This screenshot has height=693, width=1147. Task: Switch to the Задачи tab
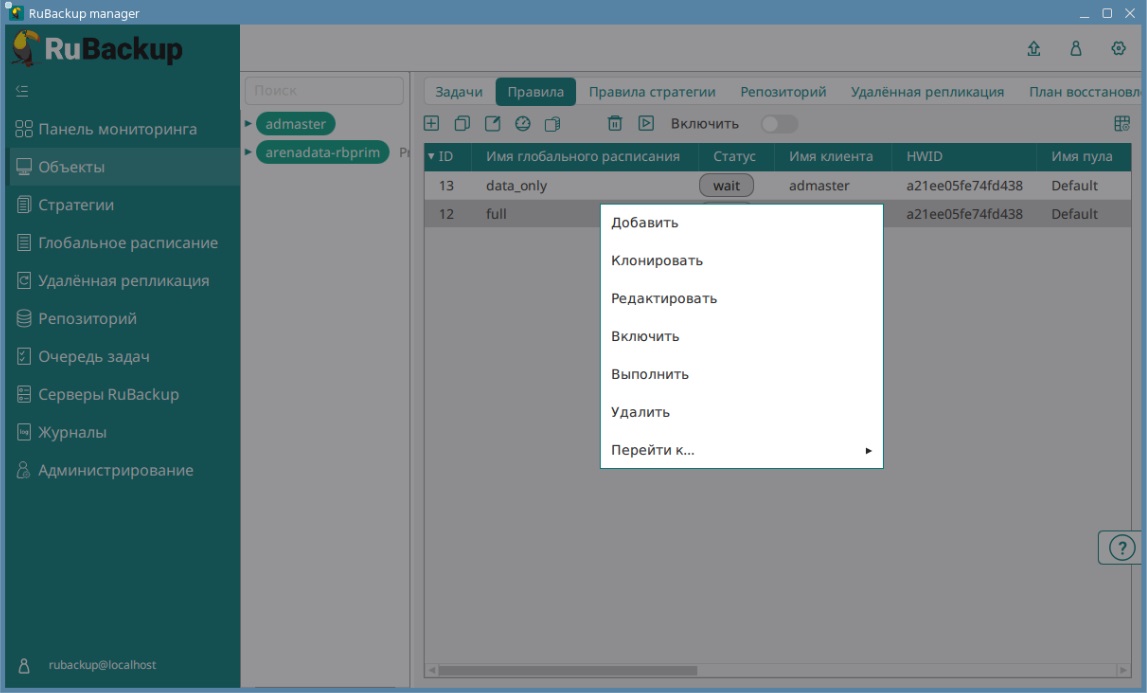[x=459, y=92]
